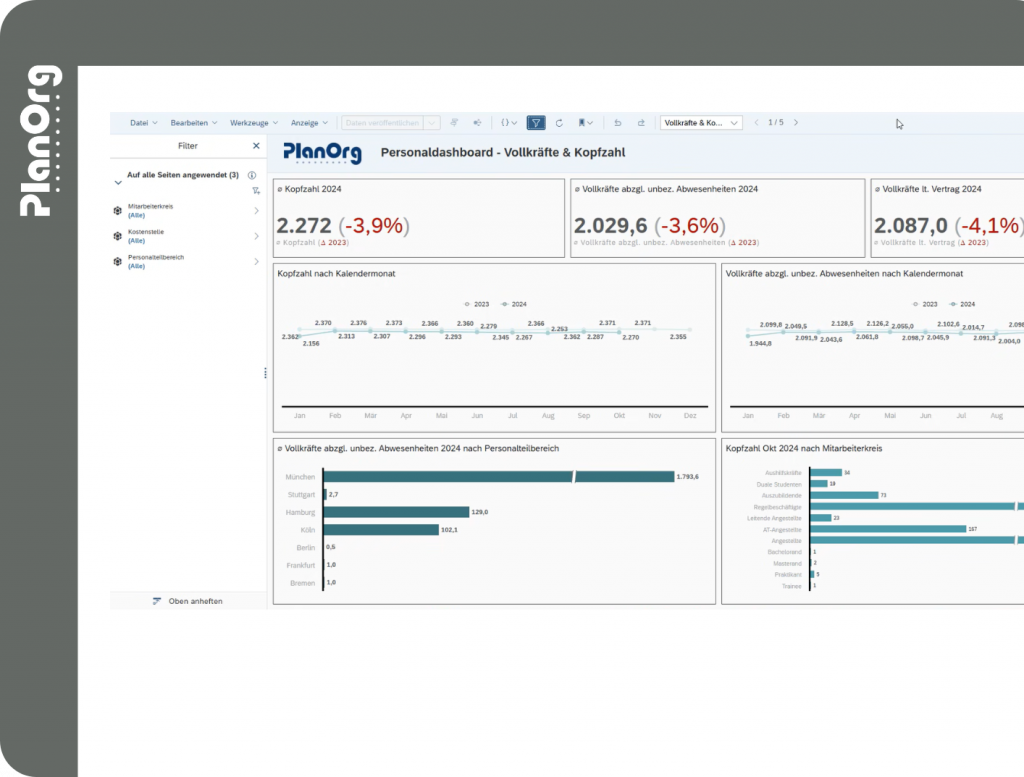Click the info icon beside applied filters
Viewport: 1024px width, 777px height.
pyautogui.click(x=251, y=175)
